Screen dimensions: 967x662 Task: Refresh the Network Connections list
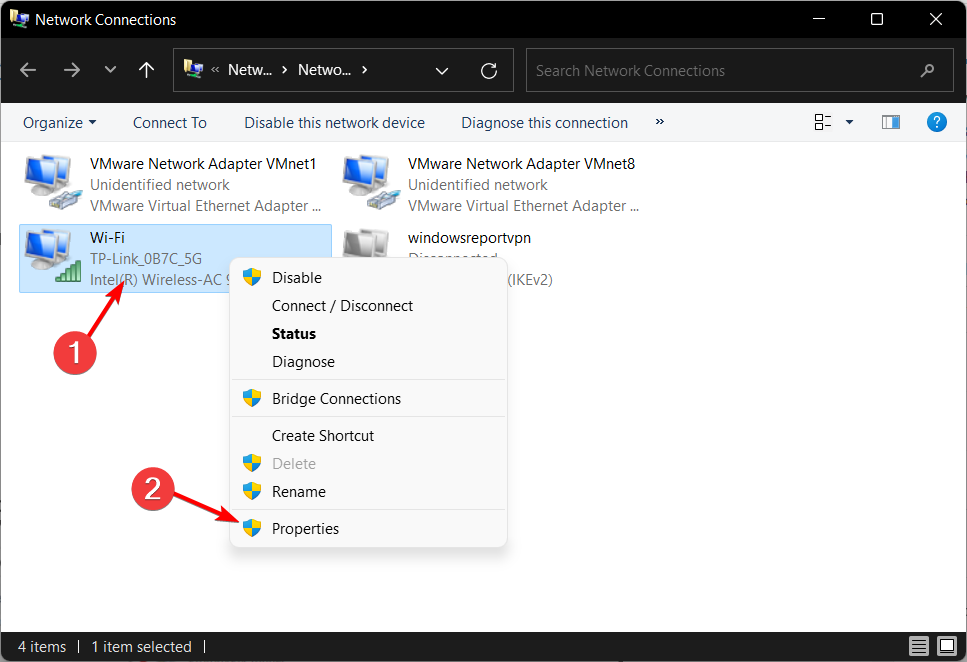489,70
